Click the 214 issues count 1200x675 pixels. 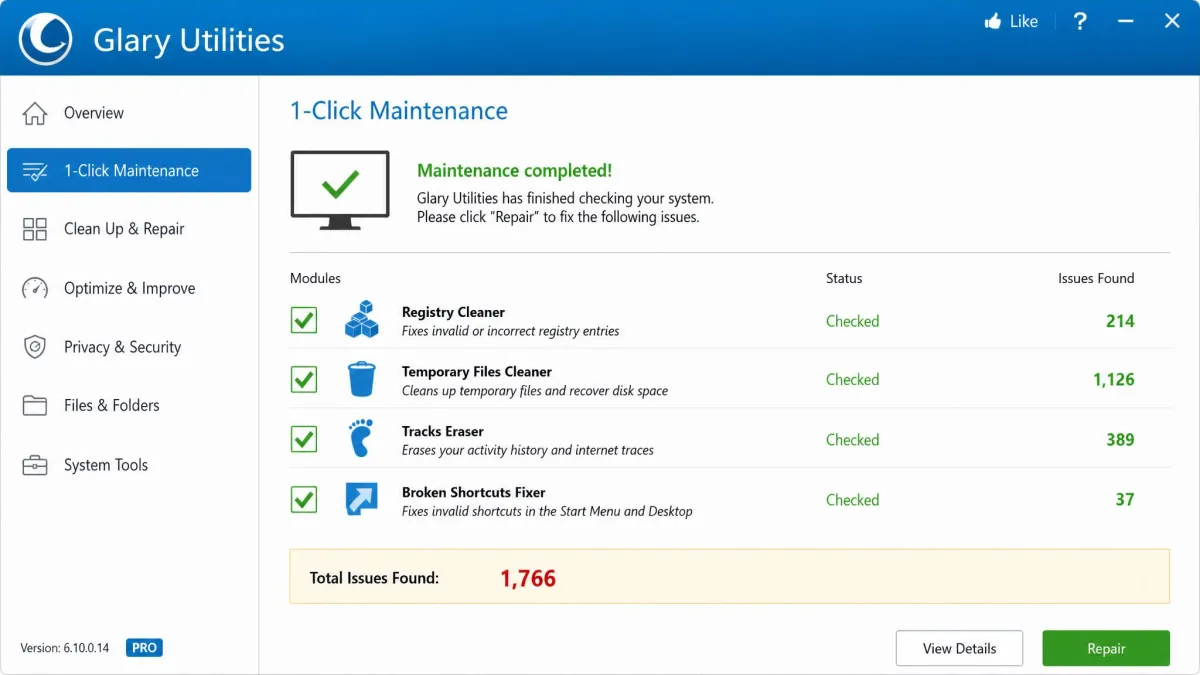1120,321
